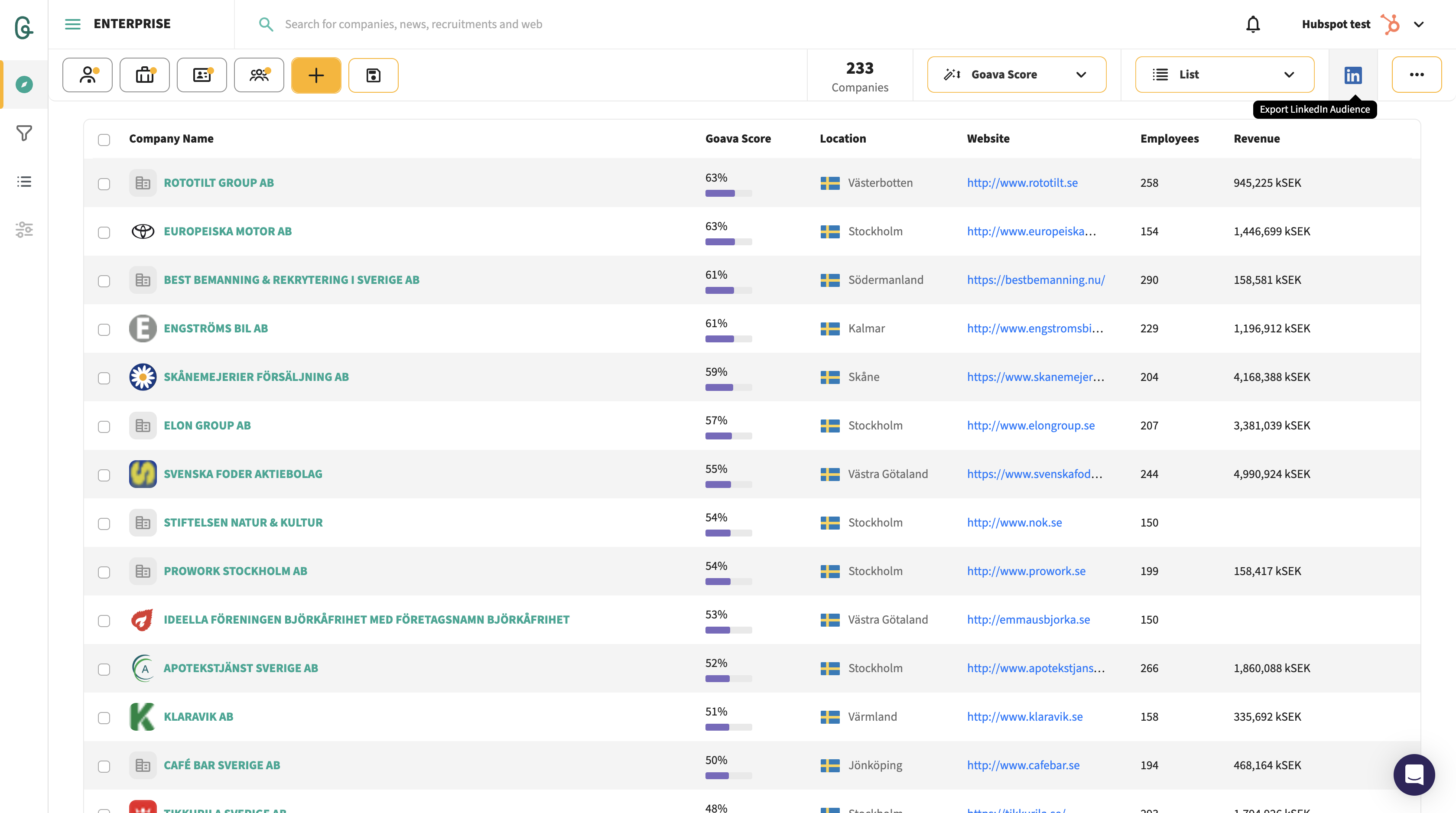
Task: Check the Skånemejerier Försäljning row checkbox
Action: coord(104,378)
